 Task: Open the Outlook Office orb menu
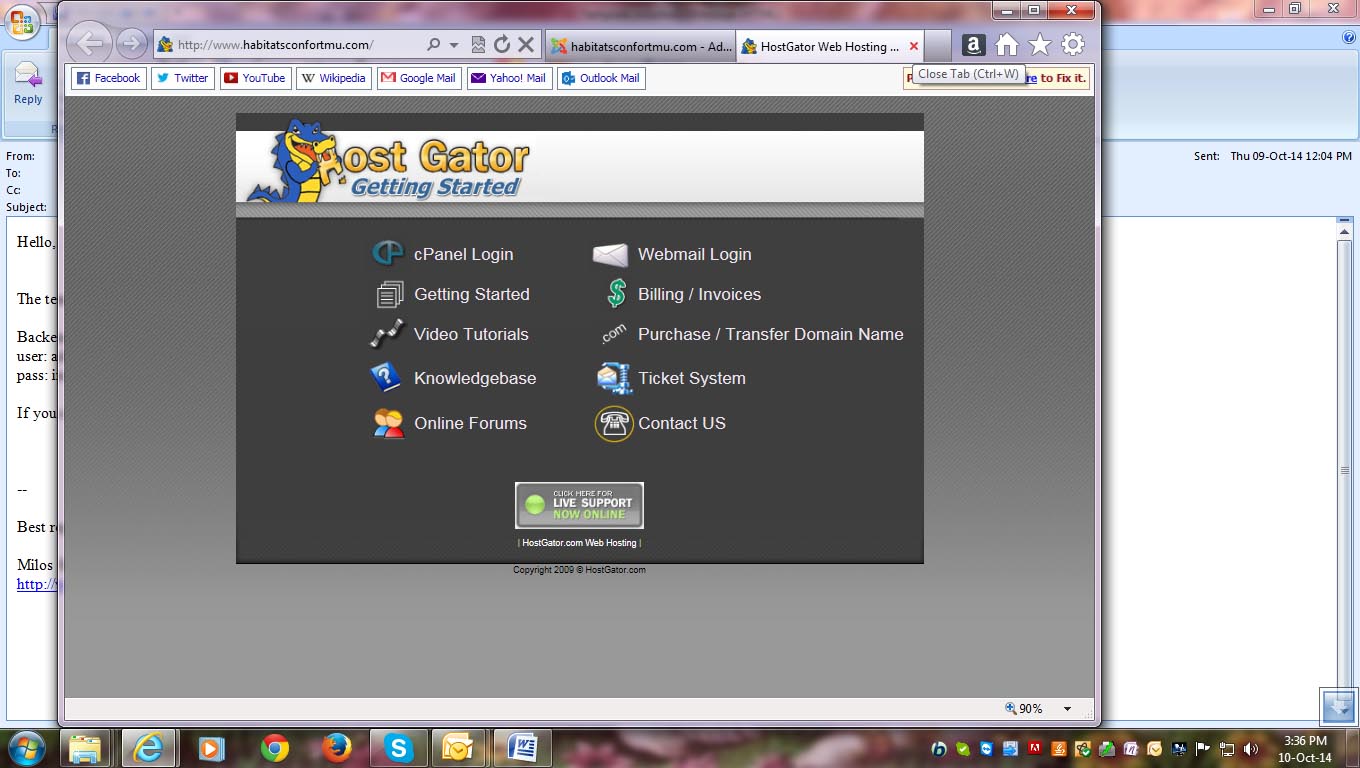pyautogui.click(x=21, y=21)
